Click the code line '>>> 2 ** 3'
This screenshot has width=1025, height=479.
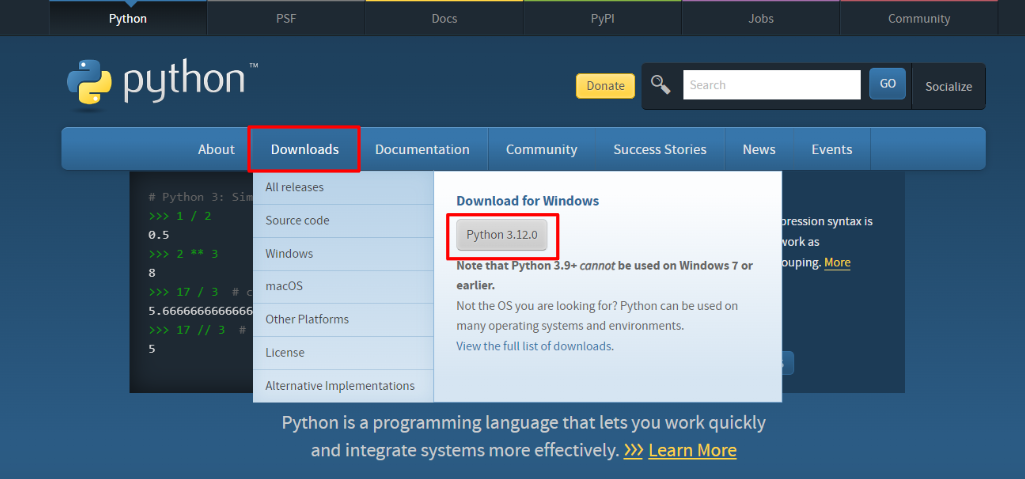click(x=183, y=254)
